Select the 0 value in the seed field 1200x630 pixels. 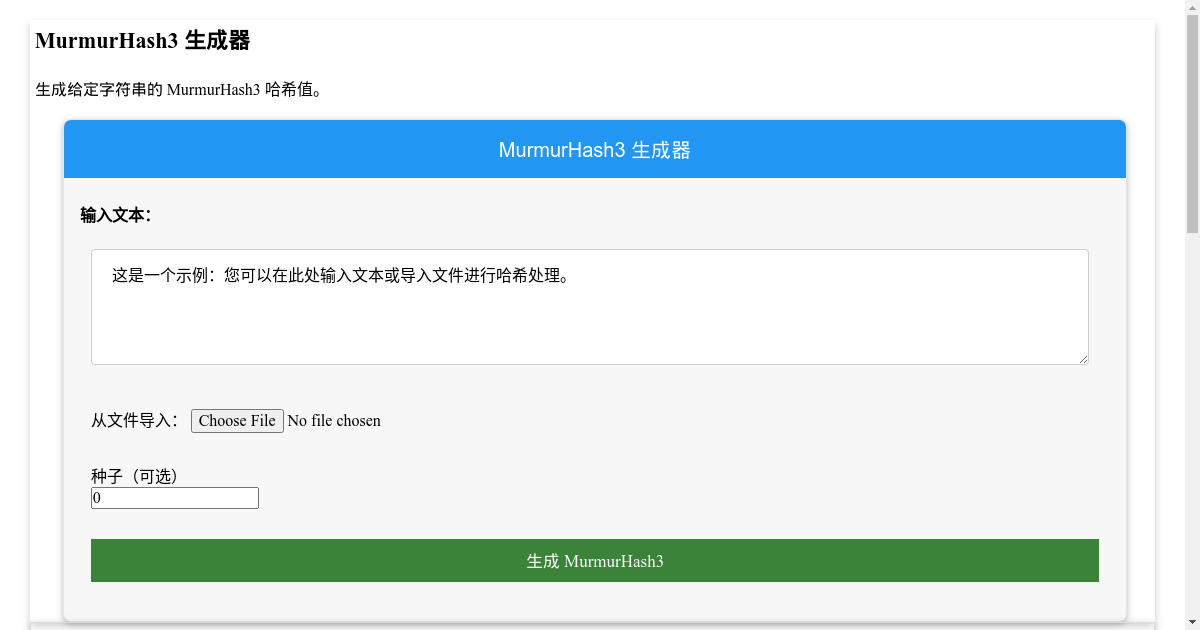(x=96, y=497)
